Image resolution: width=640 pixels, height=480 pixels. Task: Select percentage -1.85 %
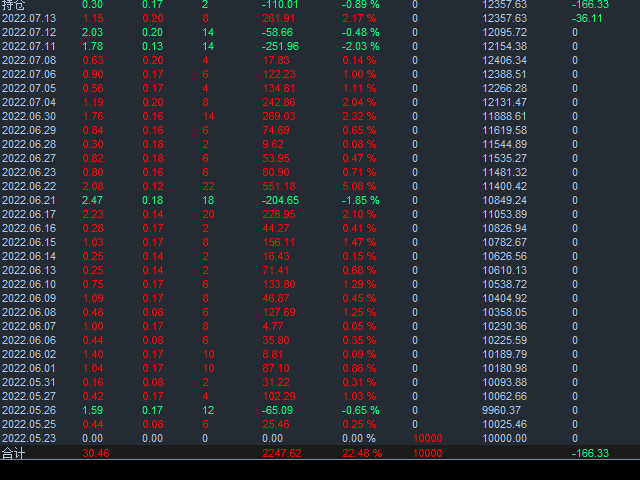[361, 200]
